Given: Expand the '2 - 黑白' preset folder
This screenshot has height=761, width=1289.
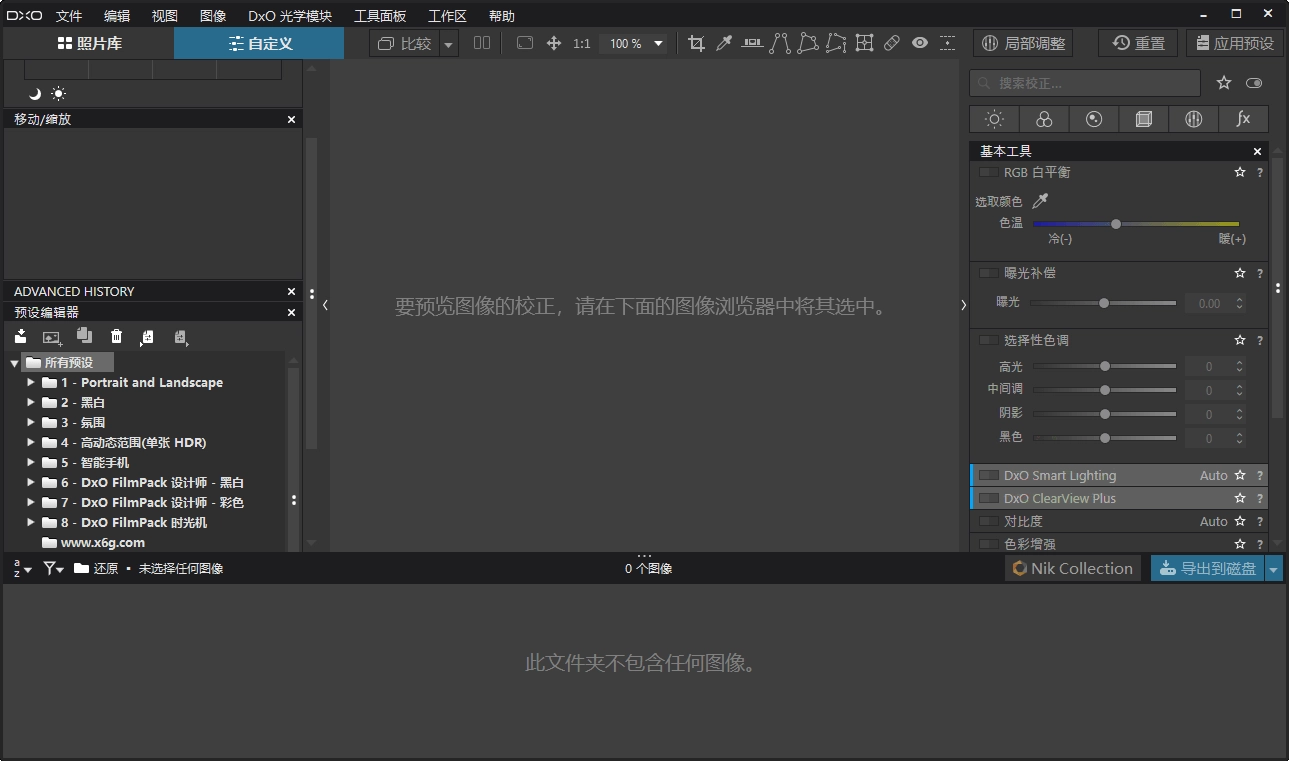Looking at the screenshot, I should point(31,402).
